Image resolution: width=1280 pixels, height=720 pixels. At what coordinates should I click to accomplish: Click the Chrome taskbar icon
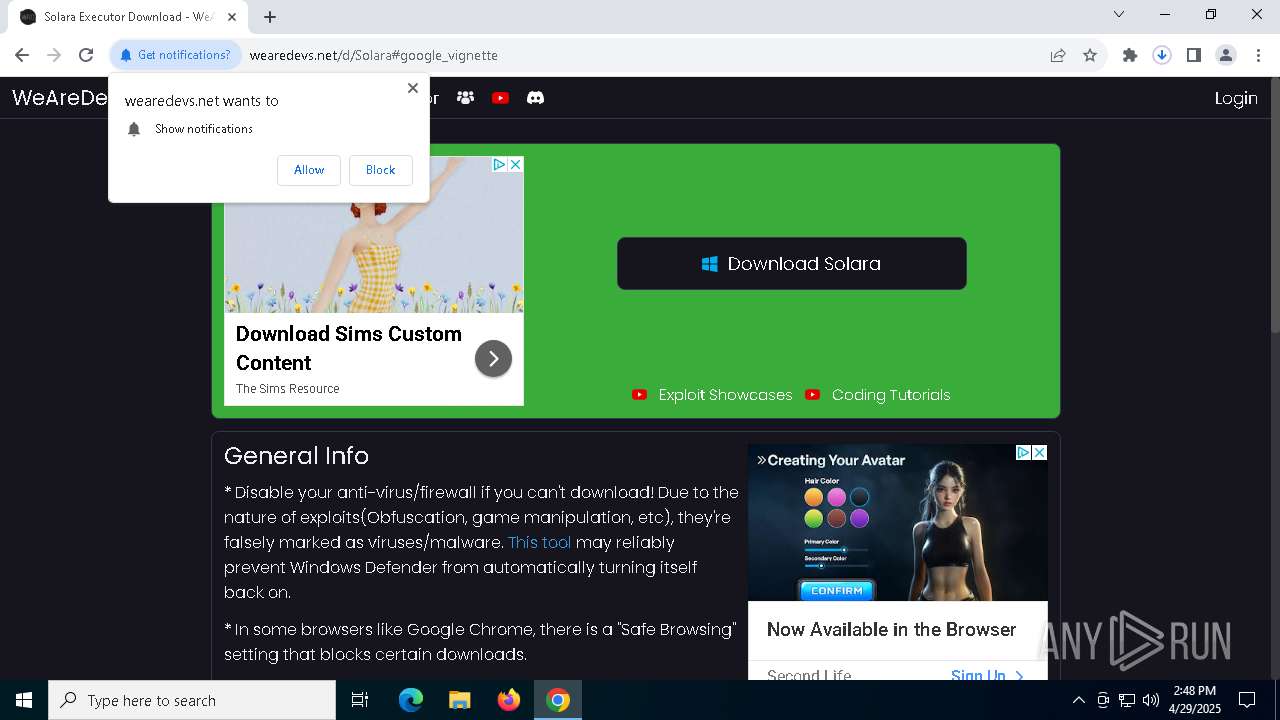pos(558,700)
